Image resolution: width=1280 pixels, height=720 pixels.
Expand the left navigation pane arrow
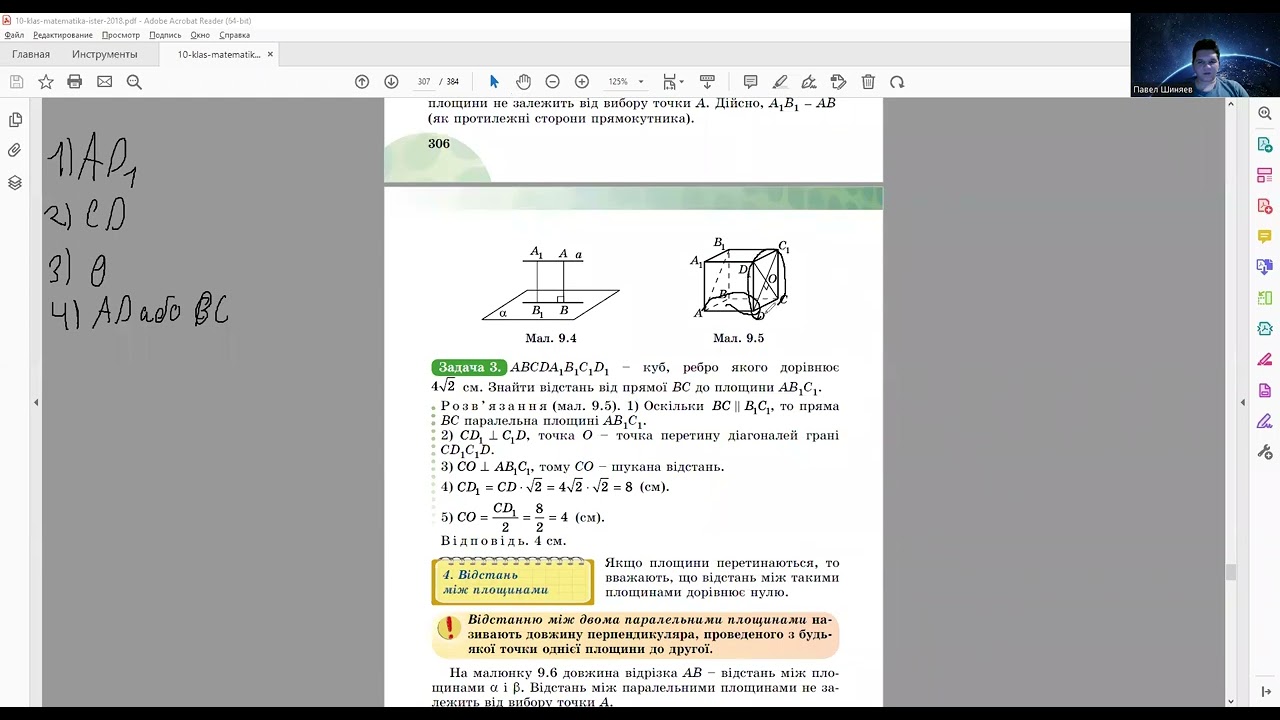(36, 402)
